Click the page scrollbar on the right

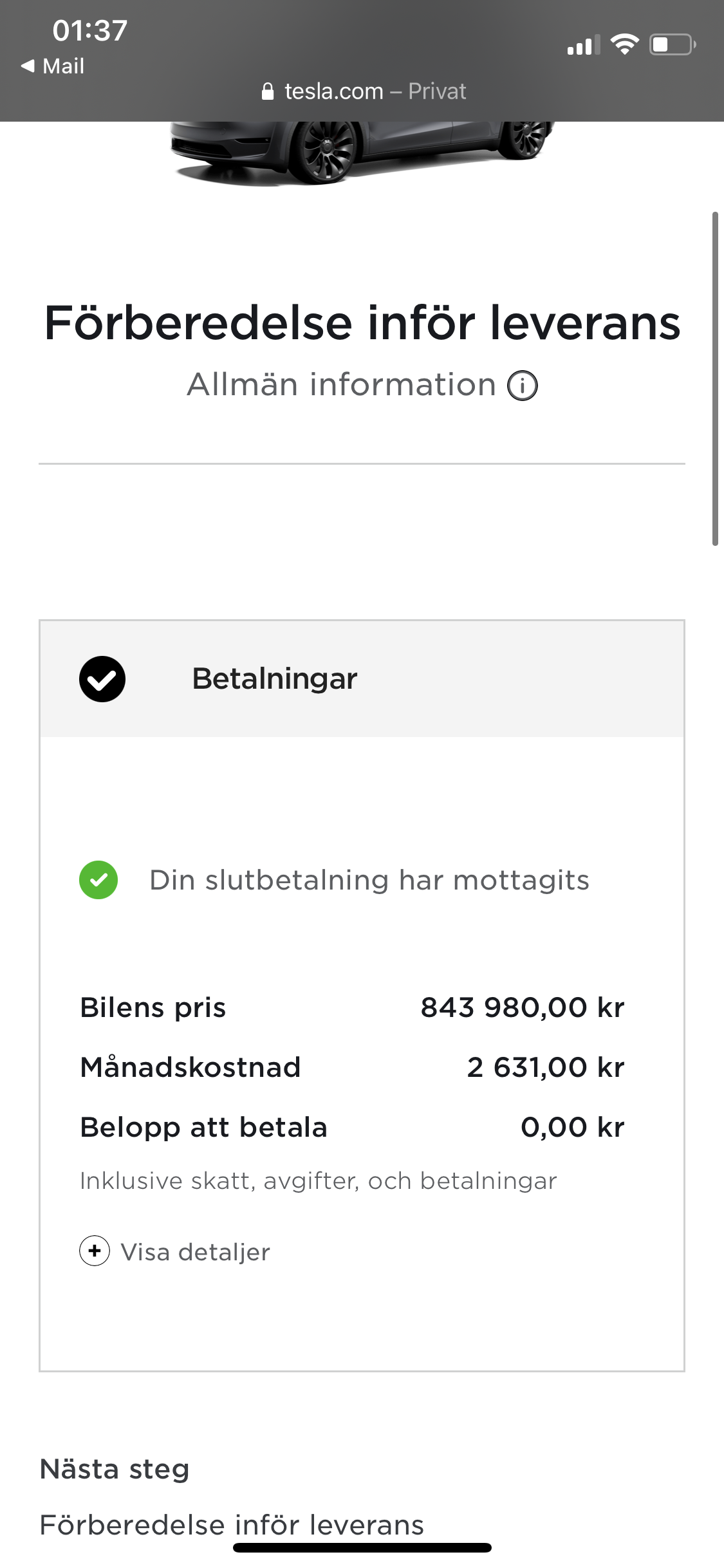point(715,378)
